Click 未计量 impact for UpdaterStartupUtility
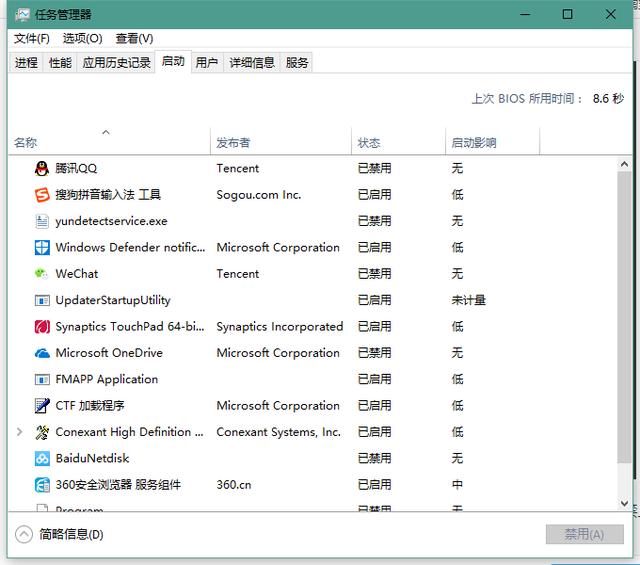 pyautogui.click(x=469, y=300)
